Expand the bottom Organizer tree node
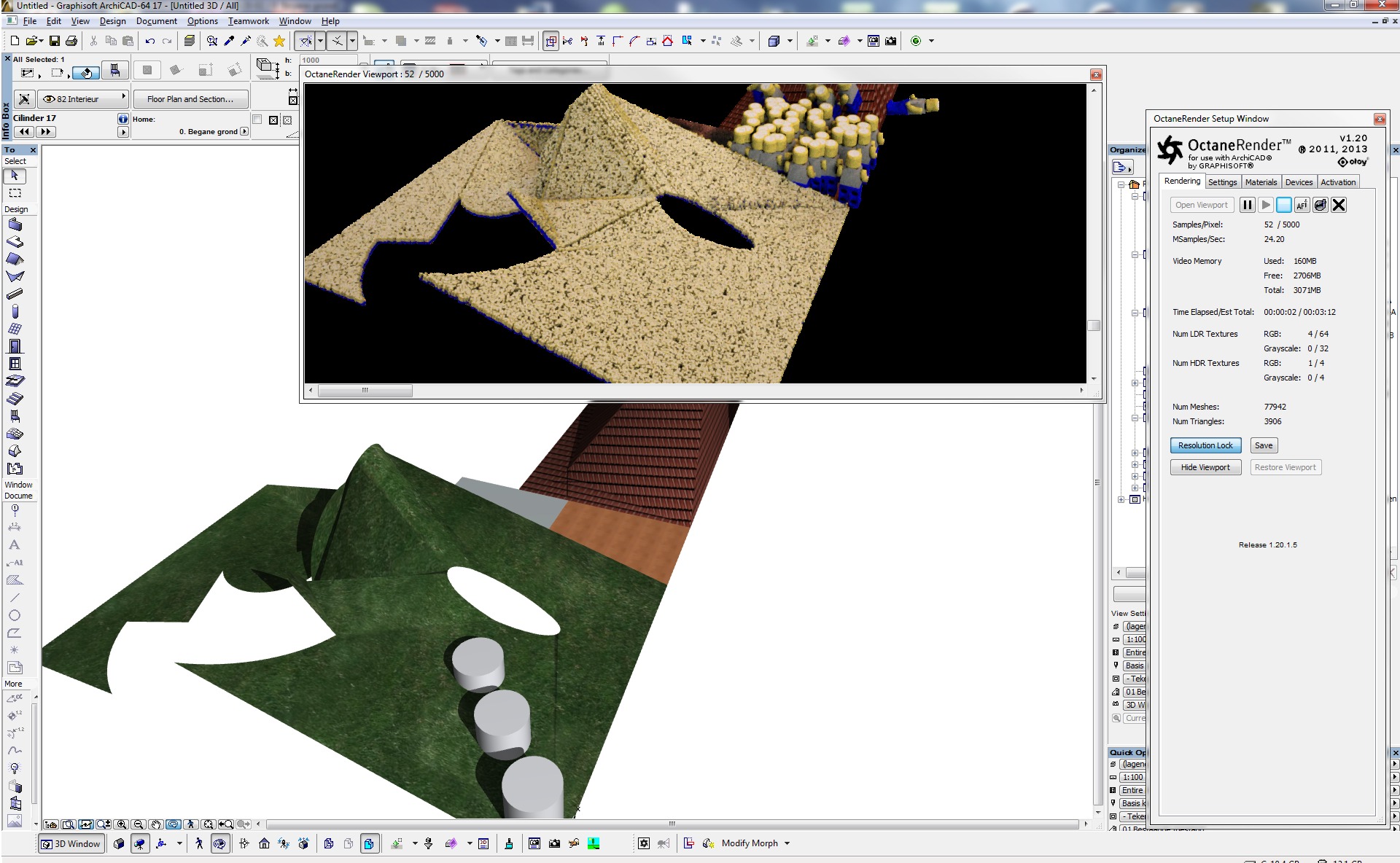Image resolution: width=1400 pixels, height=863 pixels. [x=1121, y=499]
